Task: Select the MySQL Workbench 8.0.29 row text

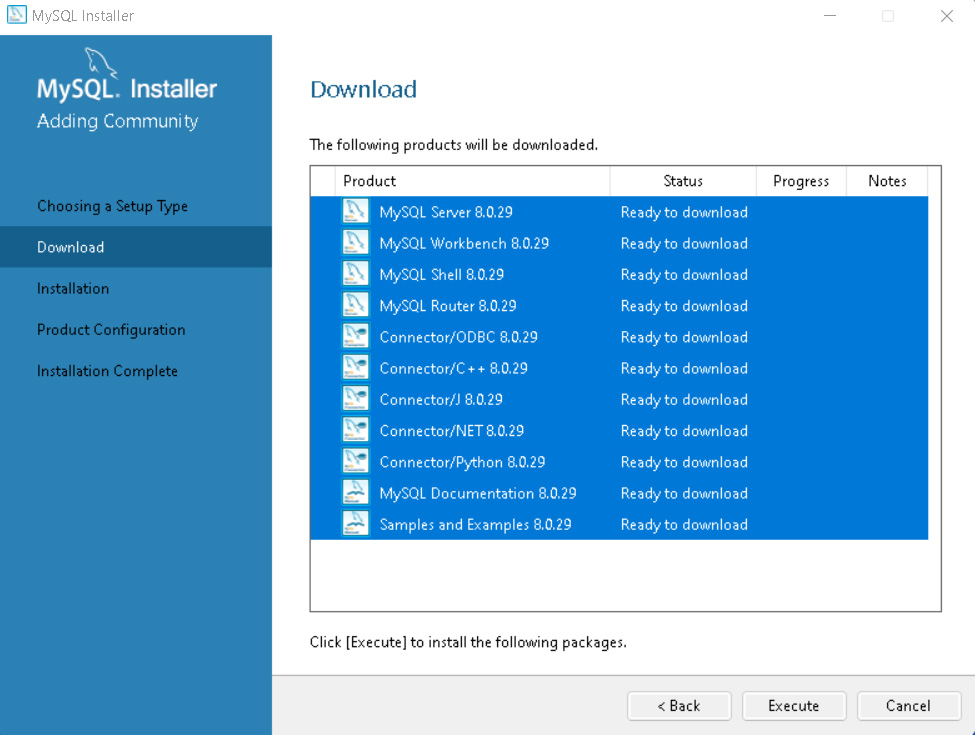Action: pos(464,243)
